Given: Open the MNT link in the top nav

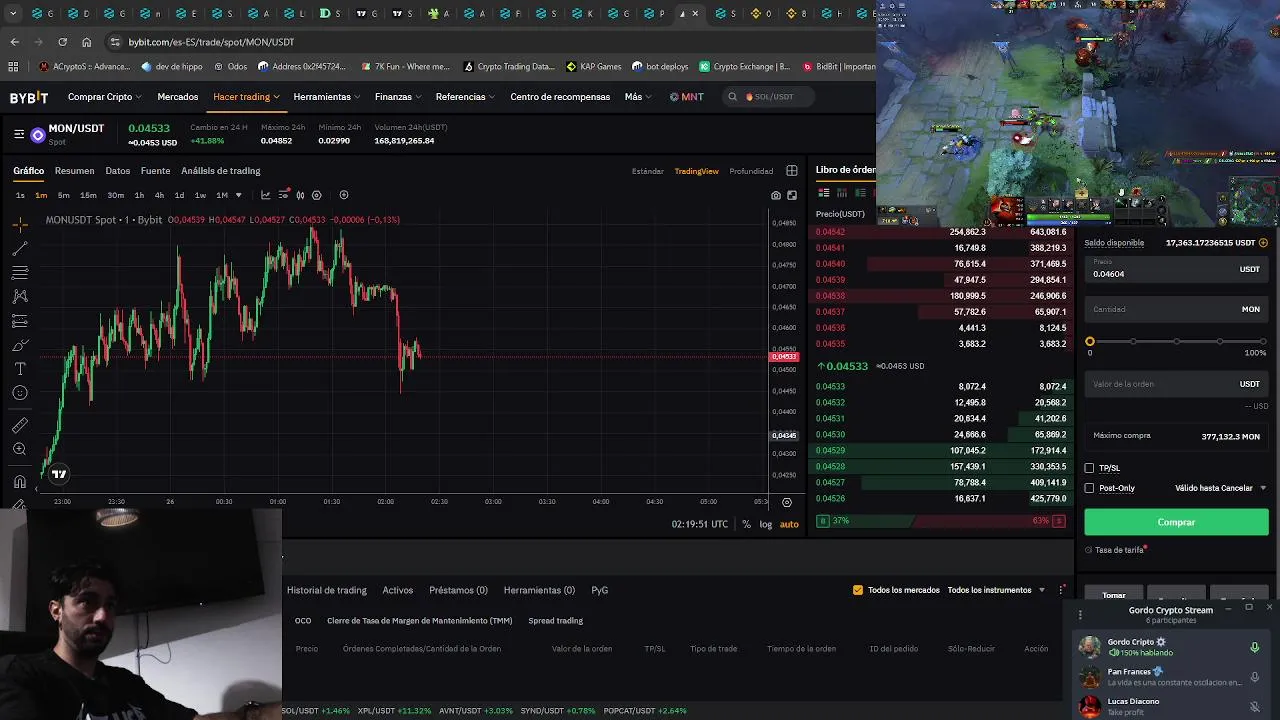Looking at the screenshot, I should [687, 97].
